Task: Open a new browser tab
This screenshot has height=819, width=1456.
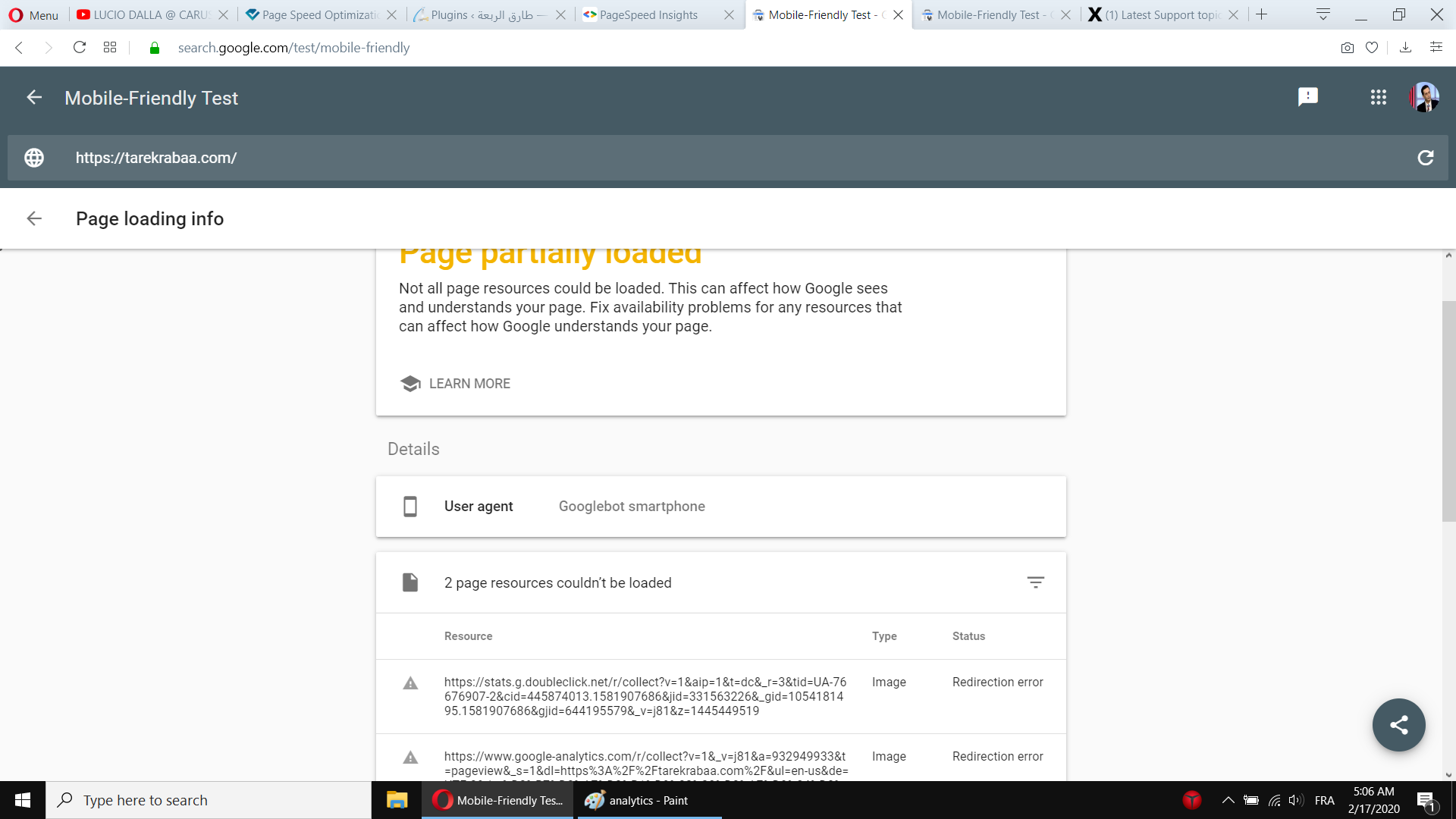Action: [1261, 14]
